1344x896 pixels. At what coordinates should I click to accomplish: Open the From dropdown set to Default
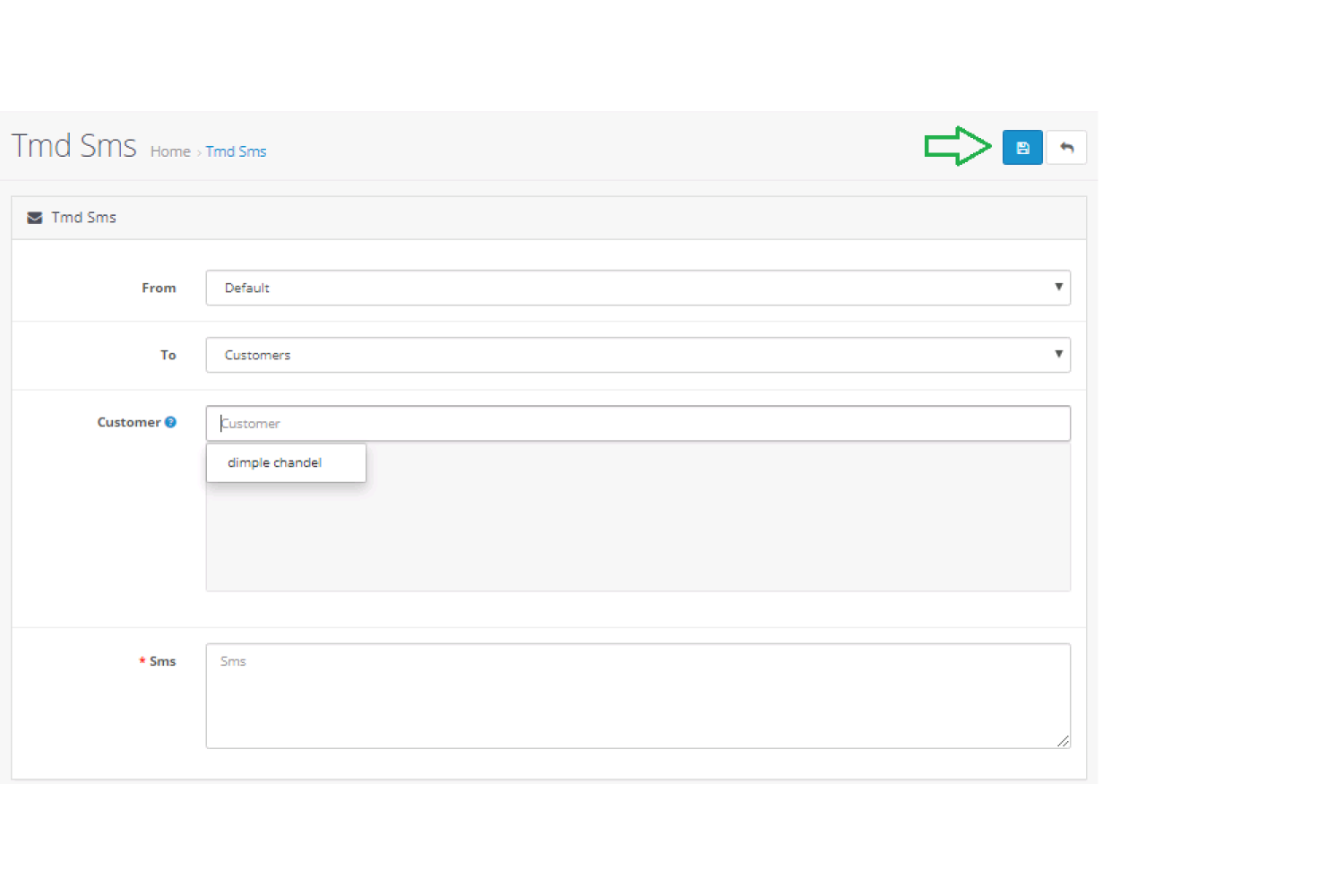tap(638, 288)
